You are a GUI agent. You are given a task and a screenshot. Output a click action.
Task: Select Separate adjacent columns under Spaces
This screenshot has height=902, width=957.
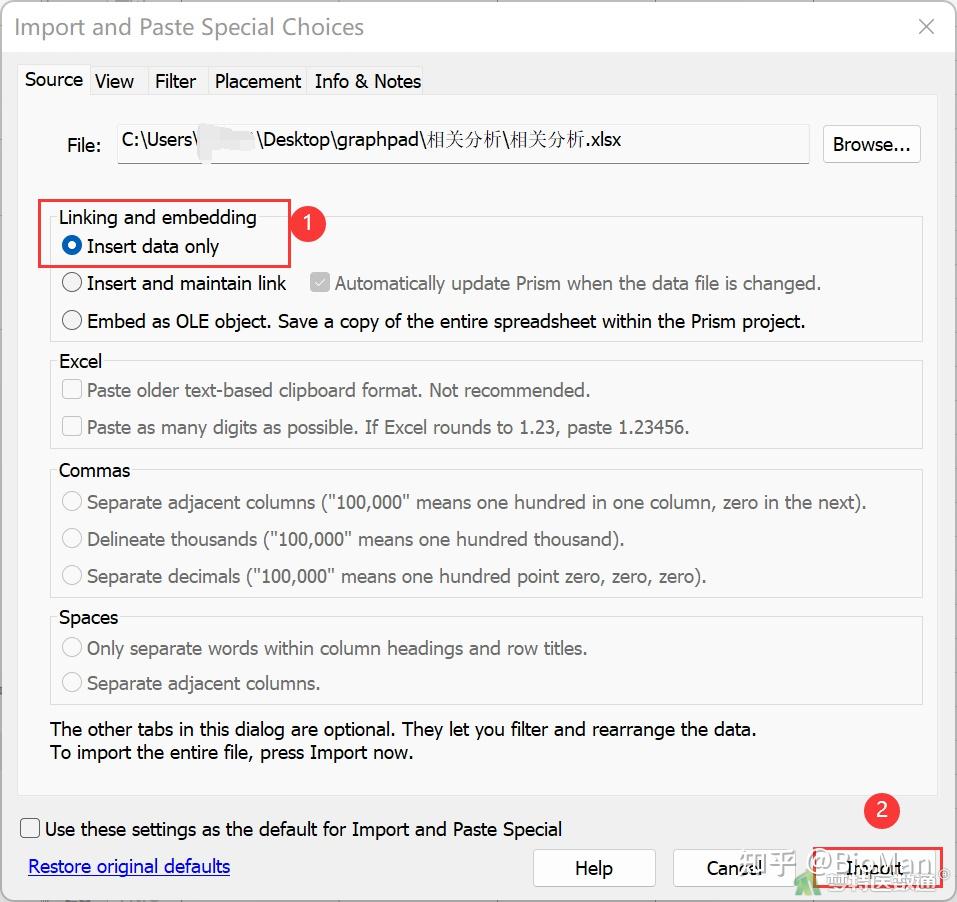pyautogui.click(x=72, y=683)
